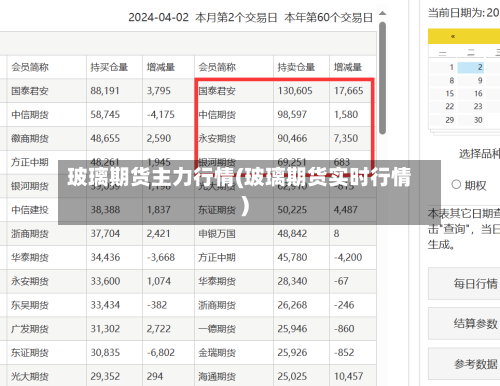Click the 金瑞期货 member name cell

[234, 353]
